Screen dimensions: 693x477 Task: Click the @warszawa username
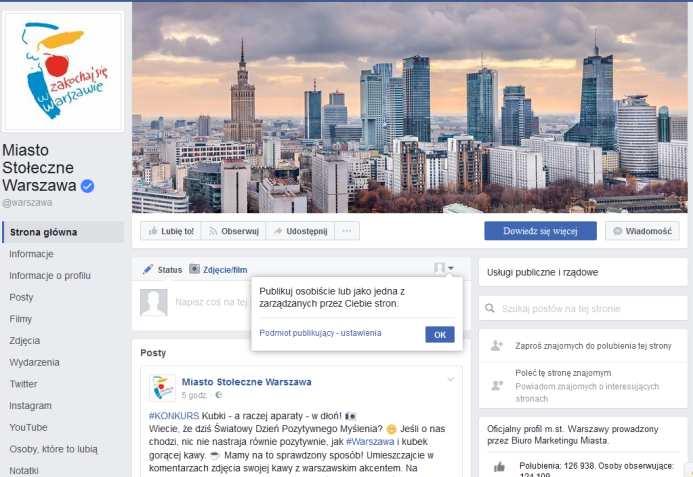click(x=27, y=202)
